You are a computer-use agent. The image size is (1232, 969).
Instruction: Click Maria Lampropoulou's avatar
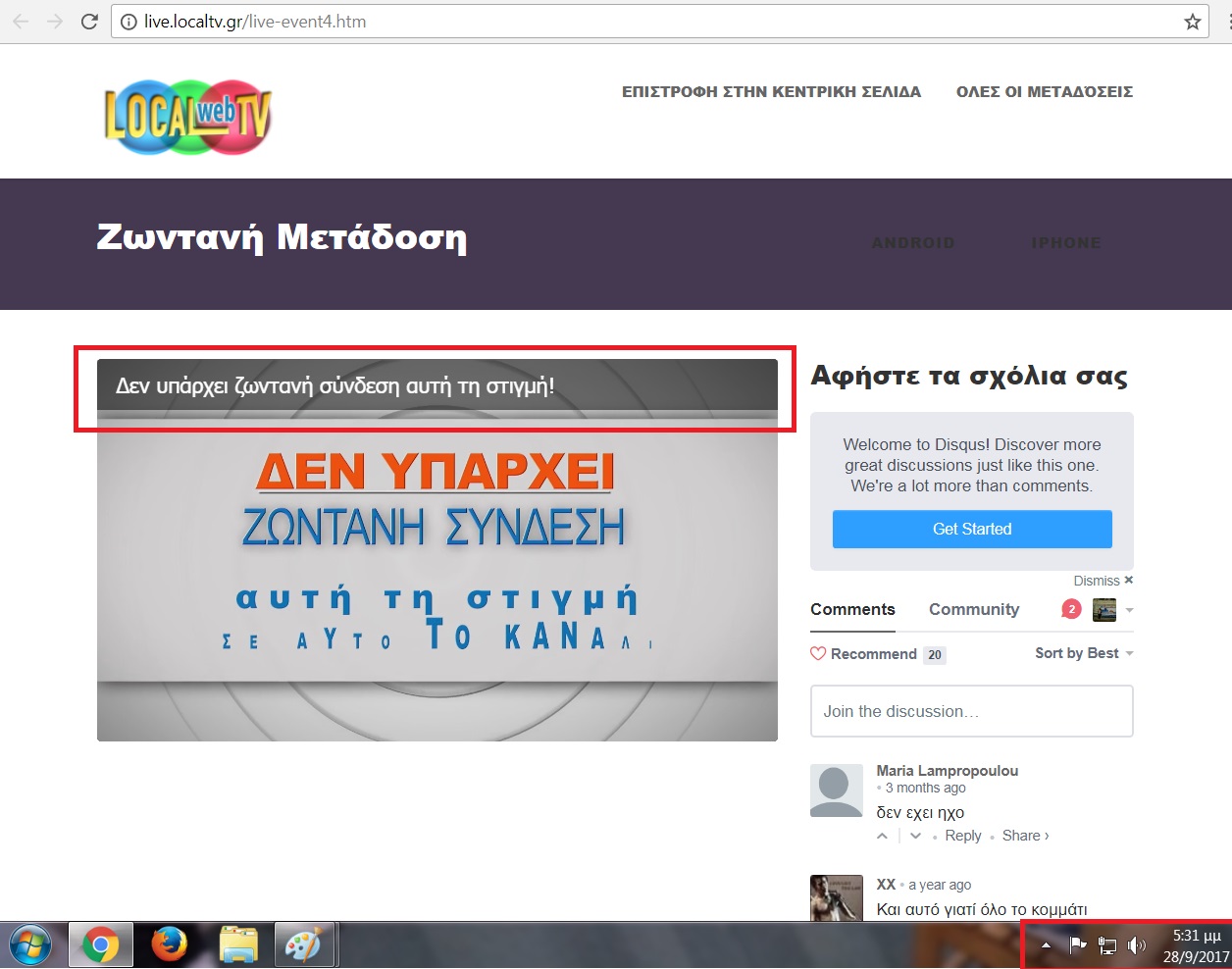(x=837, y=790)
